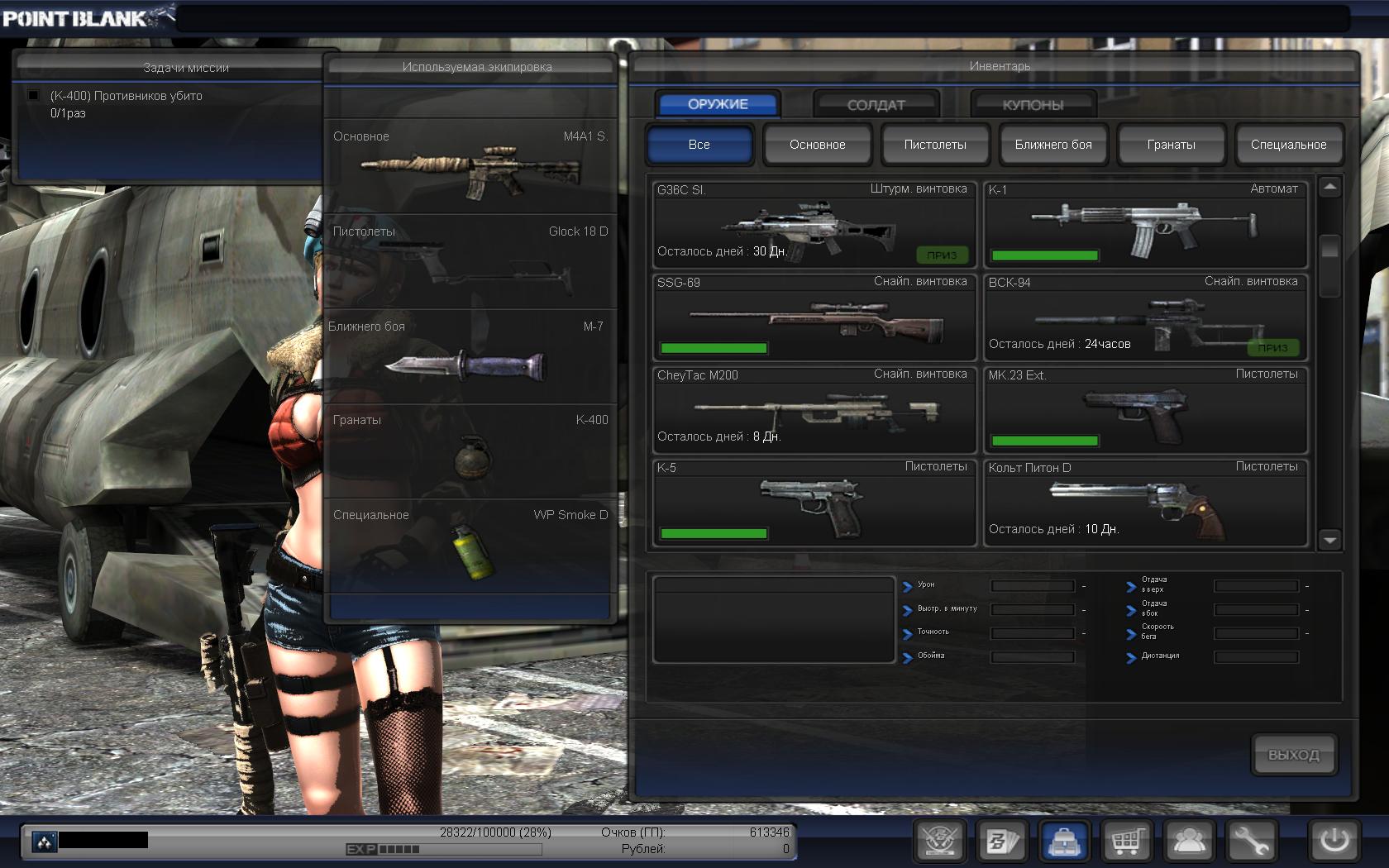Click the Отдача вверх arrow icon

point(1131,586)
